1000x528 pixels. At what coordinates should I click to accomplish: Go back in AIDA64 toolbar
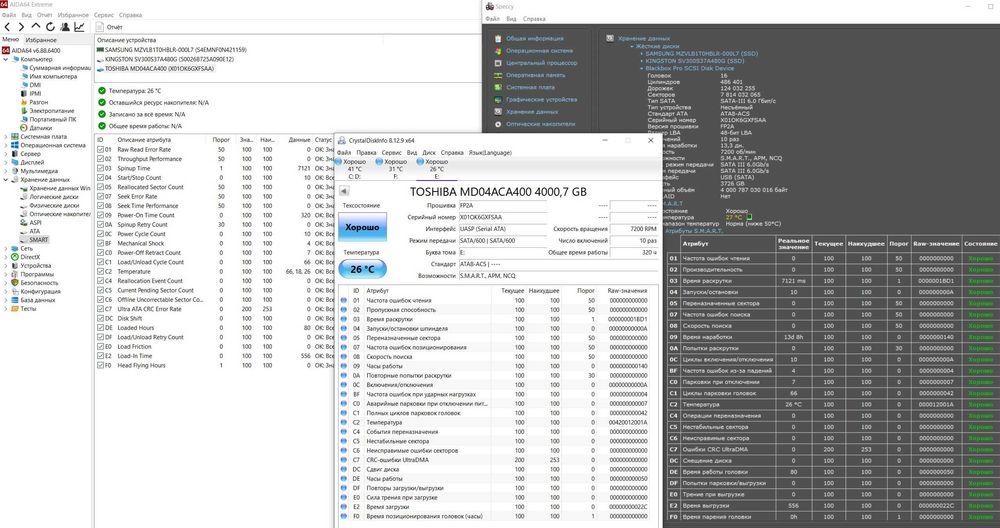(7, 27)
